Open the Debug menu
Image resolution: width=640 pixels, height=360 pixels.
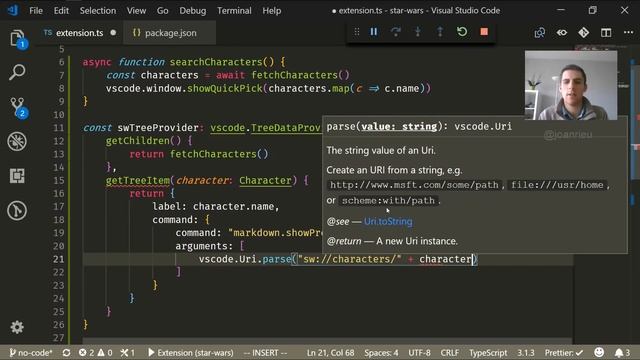point(193,11)
